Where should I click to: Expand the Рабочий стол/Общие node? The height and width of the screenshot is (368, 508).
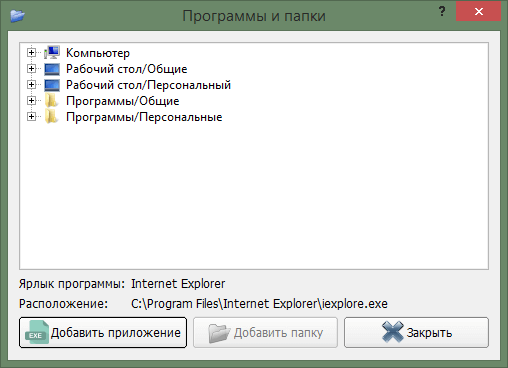pyautogui.click(x=31, y=68)
